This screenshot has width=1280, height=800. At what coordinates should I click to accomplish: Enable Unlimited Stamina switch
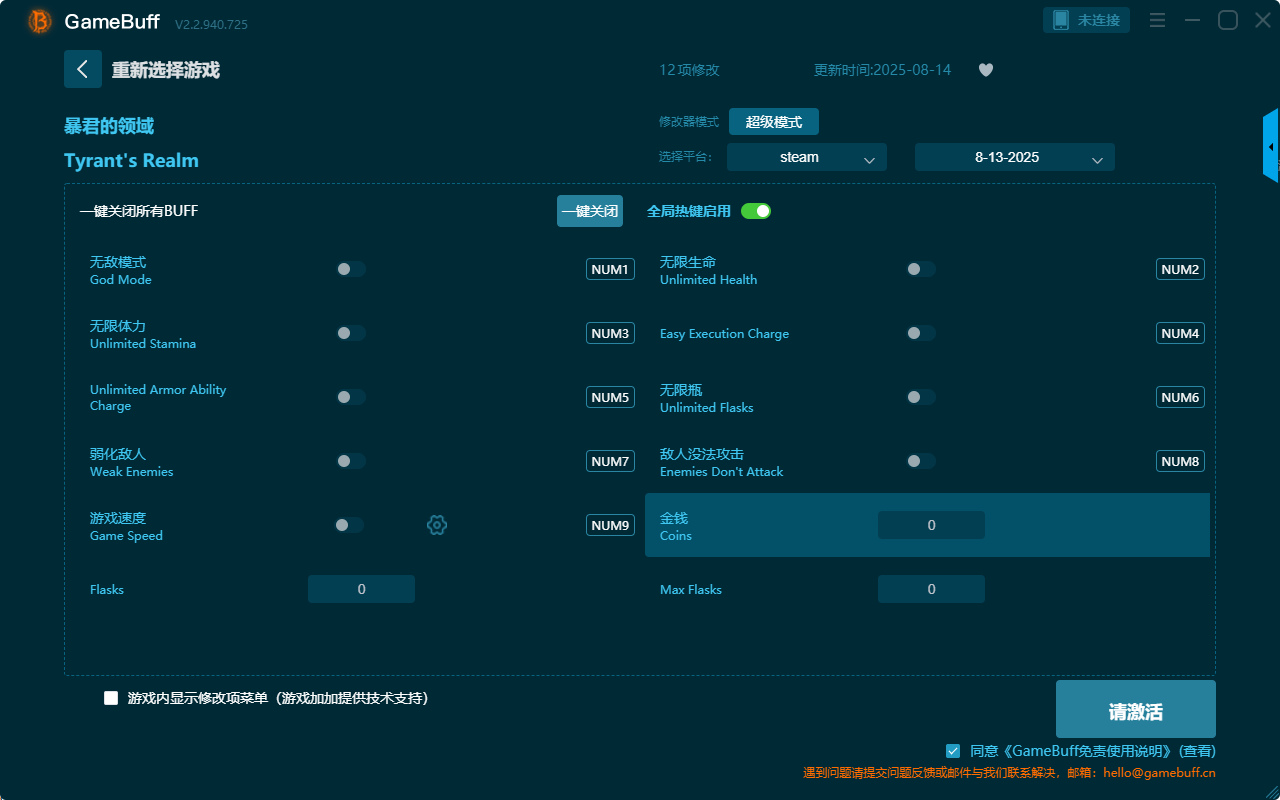(351, 333)
